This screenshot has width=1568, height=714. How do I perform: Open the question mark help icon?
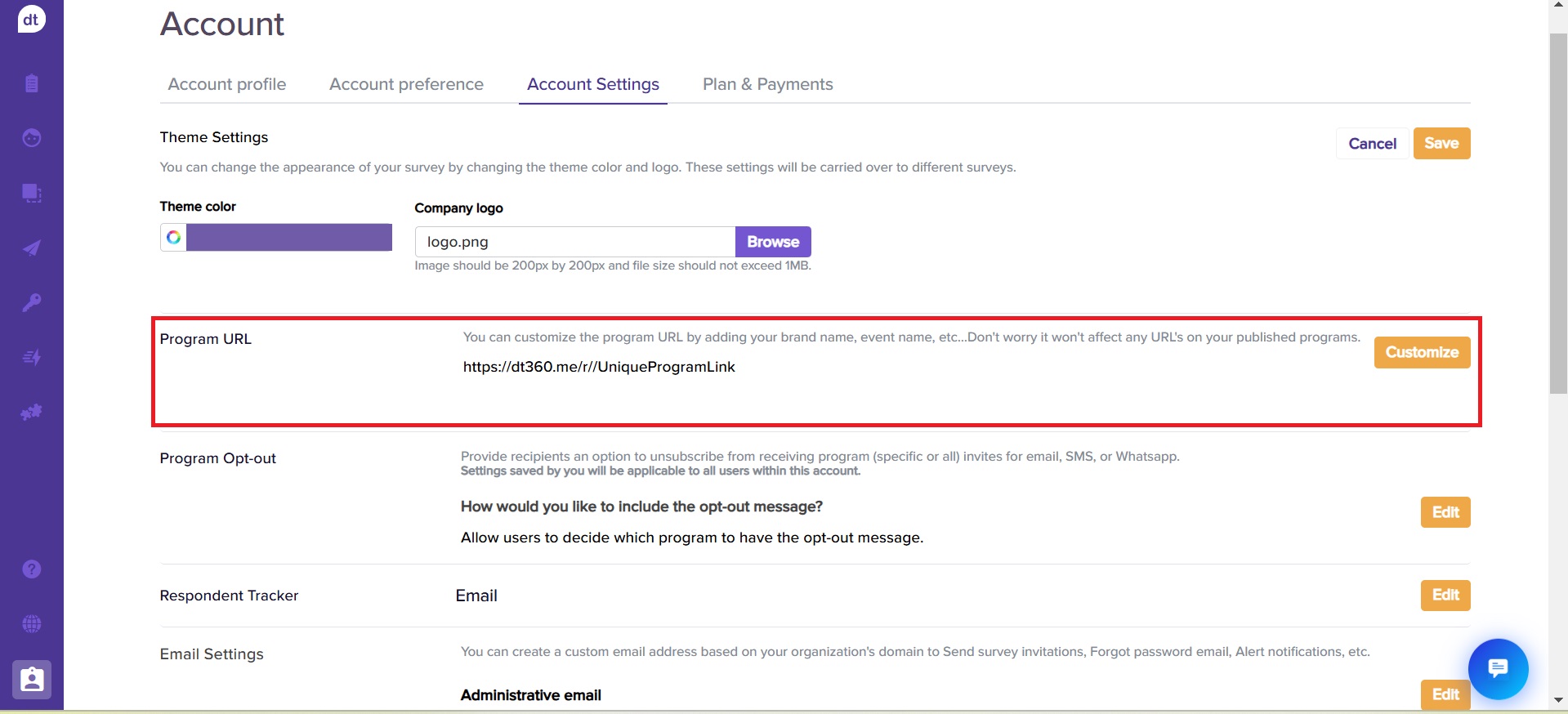tap(31, 569)
